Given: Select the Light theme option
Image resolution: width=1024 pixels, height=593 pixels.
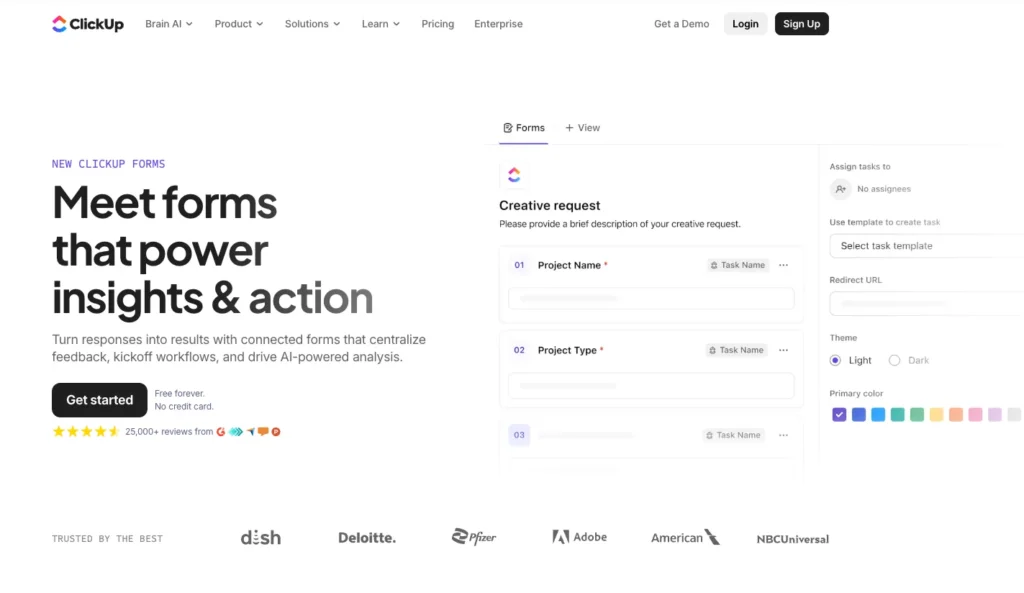Looking at the screenshot, I should (x=835, y=360).
